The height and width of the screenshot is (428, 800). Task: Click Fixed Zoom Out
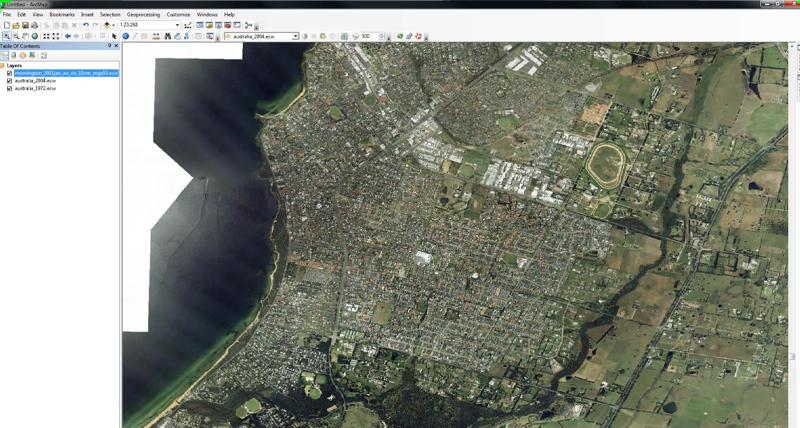click(x=55, y=36)
